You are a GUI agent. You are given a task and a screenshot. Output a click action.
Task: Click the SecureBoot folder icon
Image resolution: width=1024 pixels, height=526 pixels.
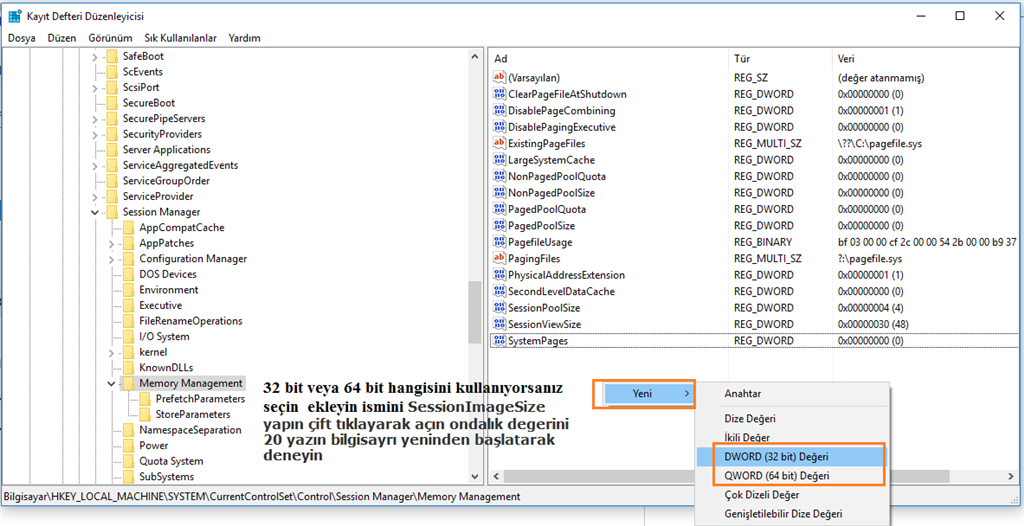click(x=112, y=103)
